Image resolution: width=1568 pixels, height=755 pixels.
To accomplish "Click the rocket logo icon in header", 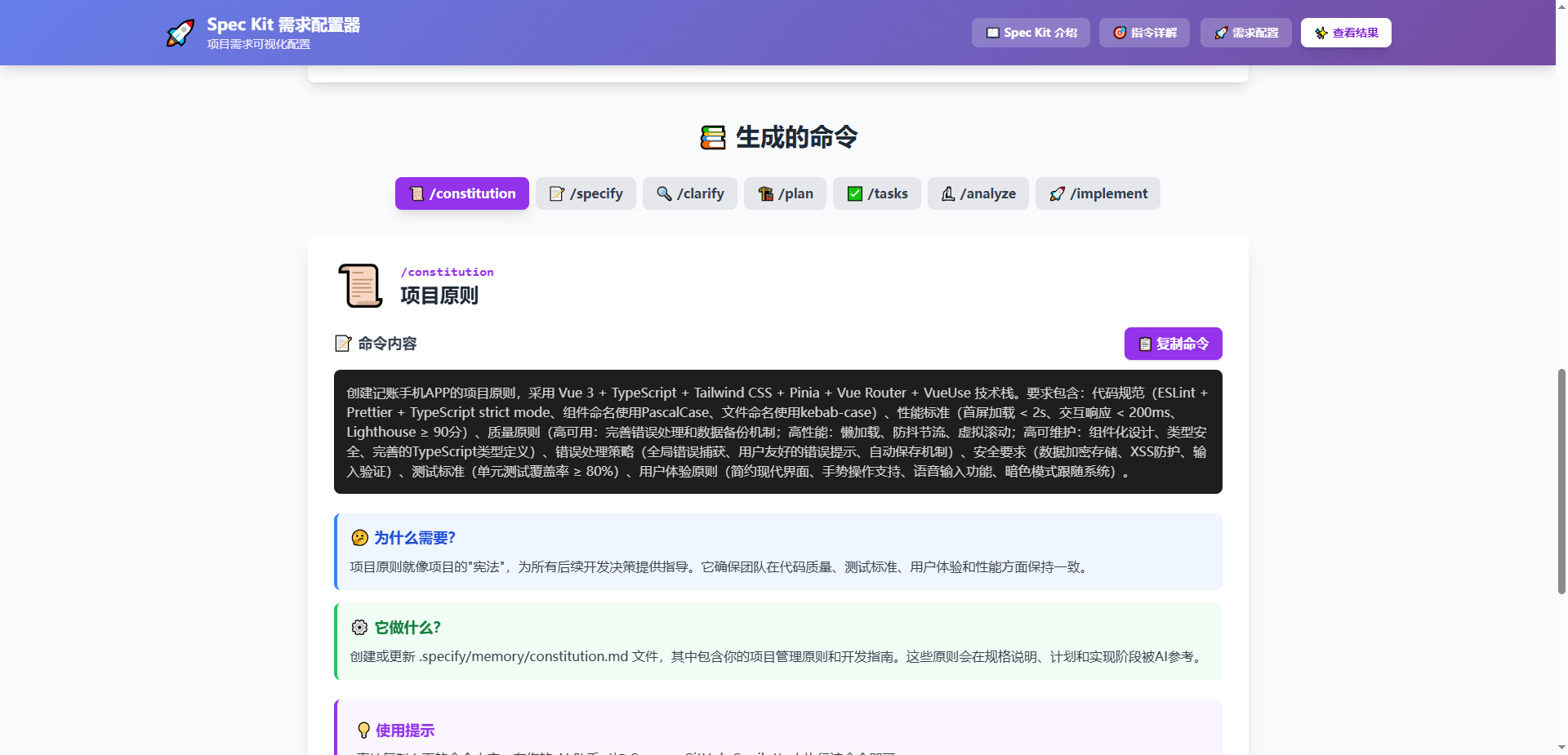I will click(x=180, y=33).
